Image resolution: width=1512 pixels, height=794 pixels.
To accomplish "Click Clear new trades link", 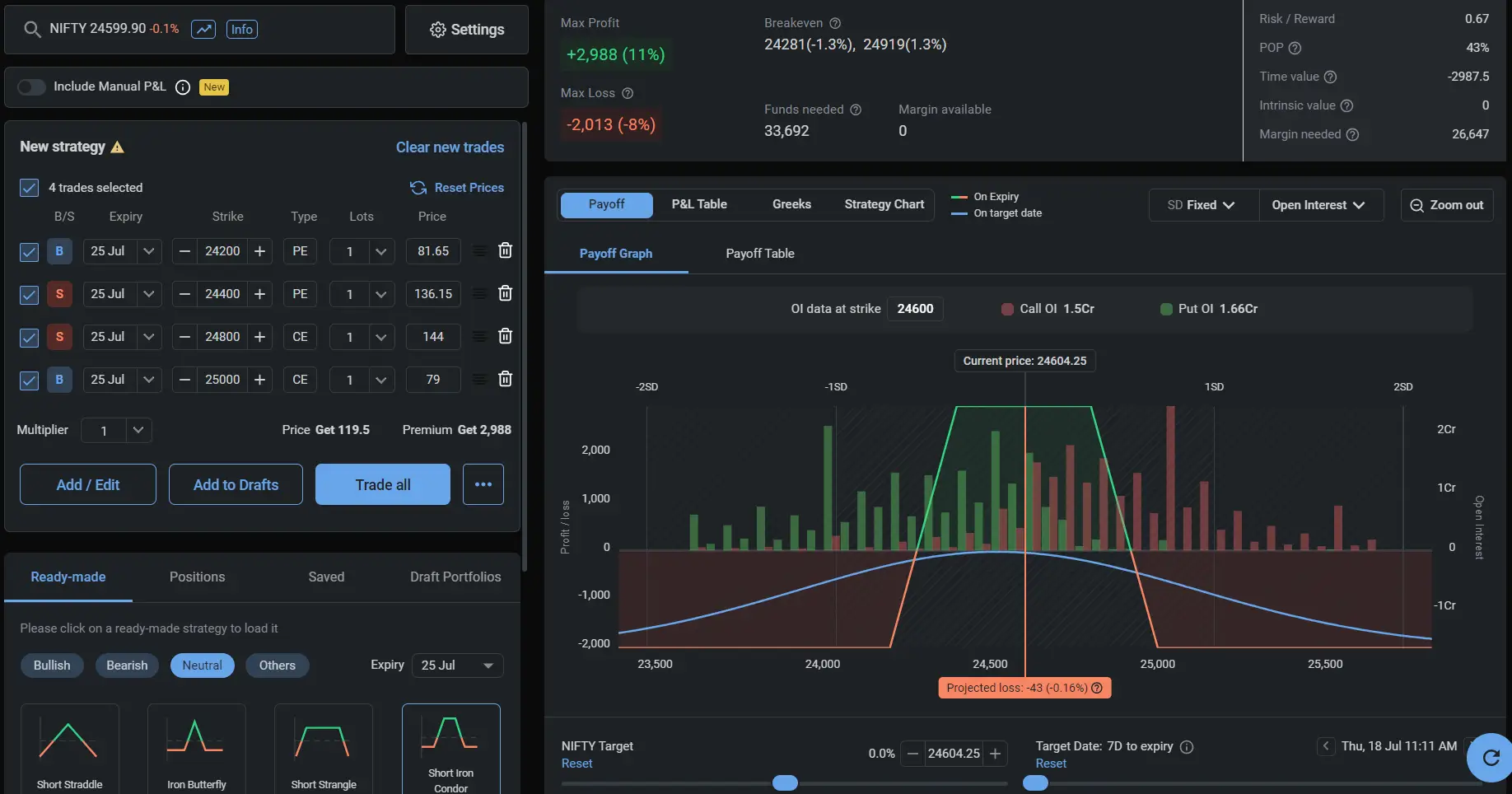I will tap(450, 147).
